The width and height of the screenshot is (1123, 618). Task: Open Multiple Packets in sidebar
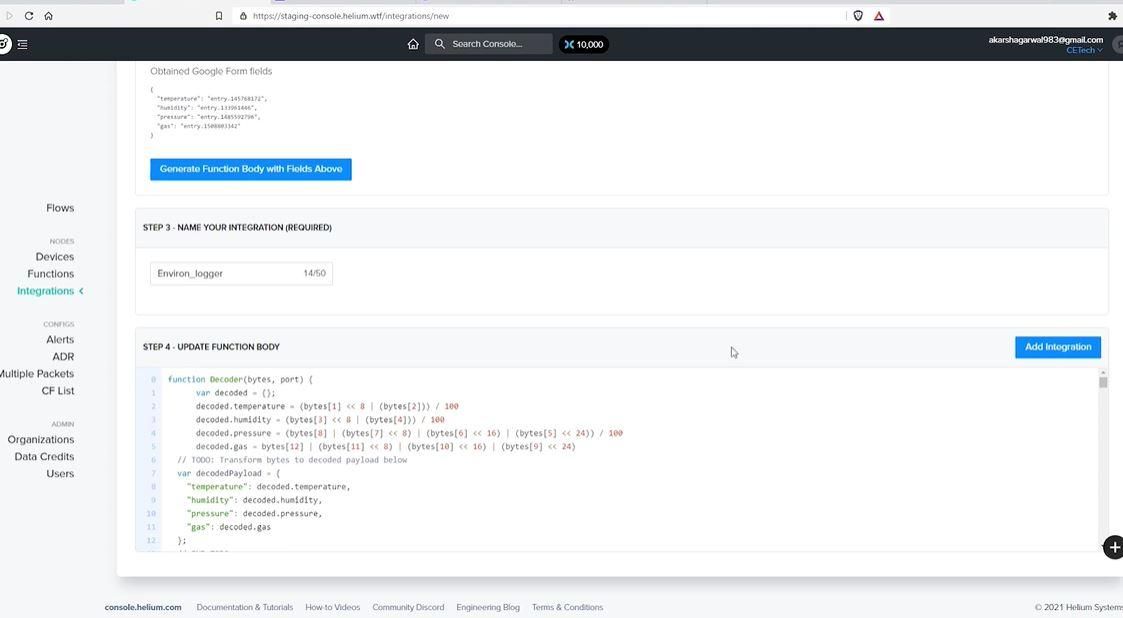pos(37,374)
